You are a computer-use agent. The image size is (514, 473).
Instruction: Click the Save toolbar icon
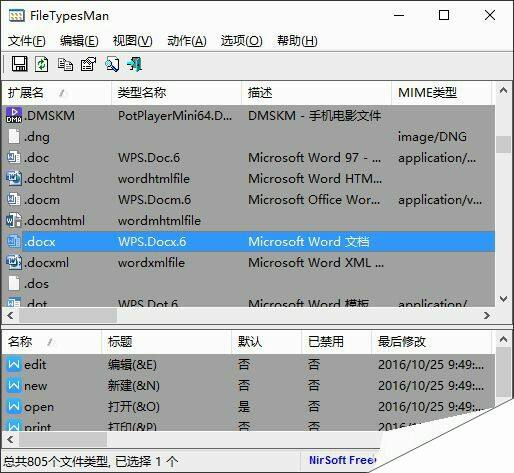tap(20, 63)
